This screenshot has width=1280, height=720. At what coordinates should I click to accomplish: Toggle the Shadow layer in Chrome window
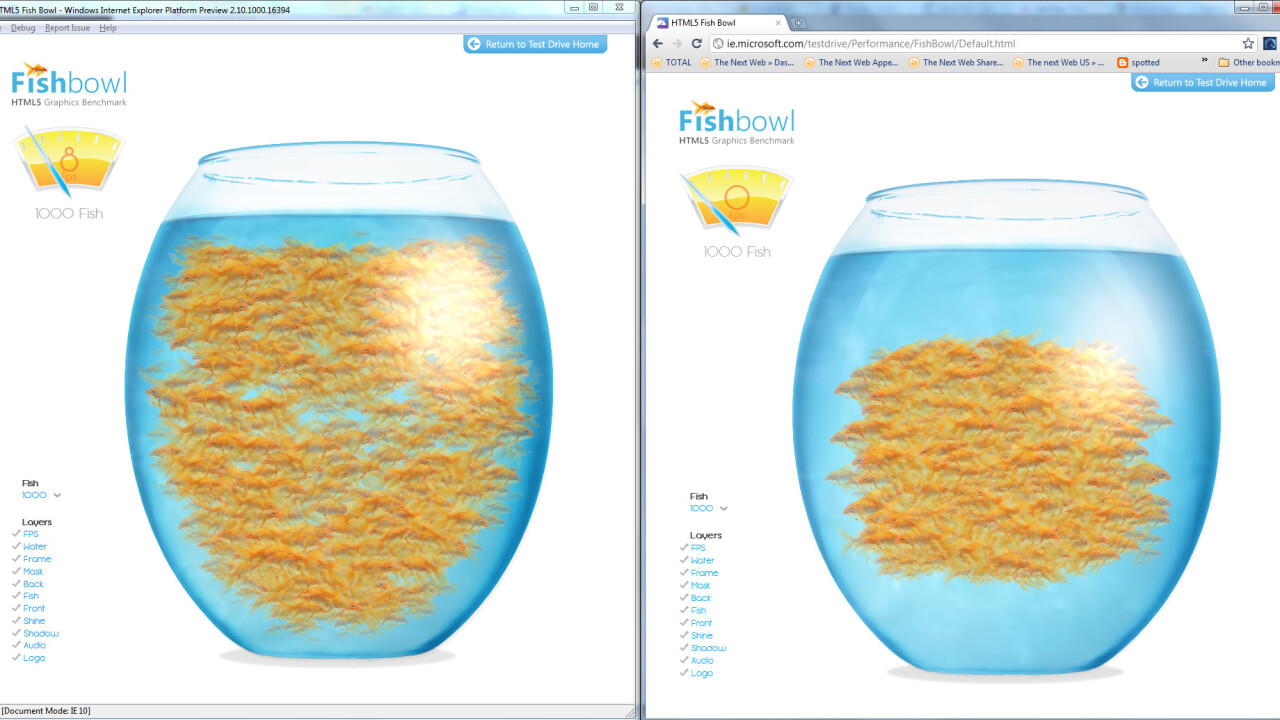(708, 648)
